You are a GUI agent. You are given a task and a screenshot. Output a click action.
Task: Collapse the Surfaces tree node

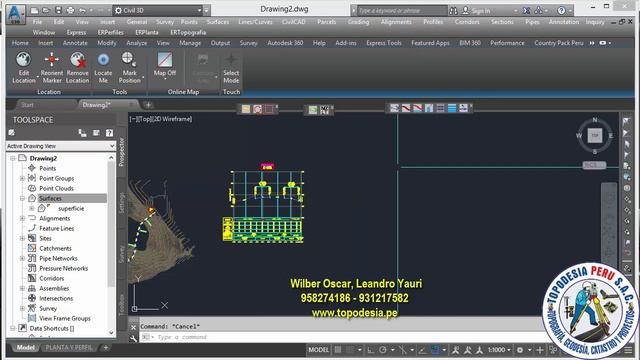pos(22,198)
